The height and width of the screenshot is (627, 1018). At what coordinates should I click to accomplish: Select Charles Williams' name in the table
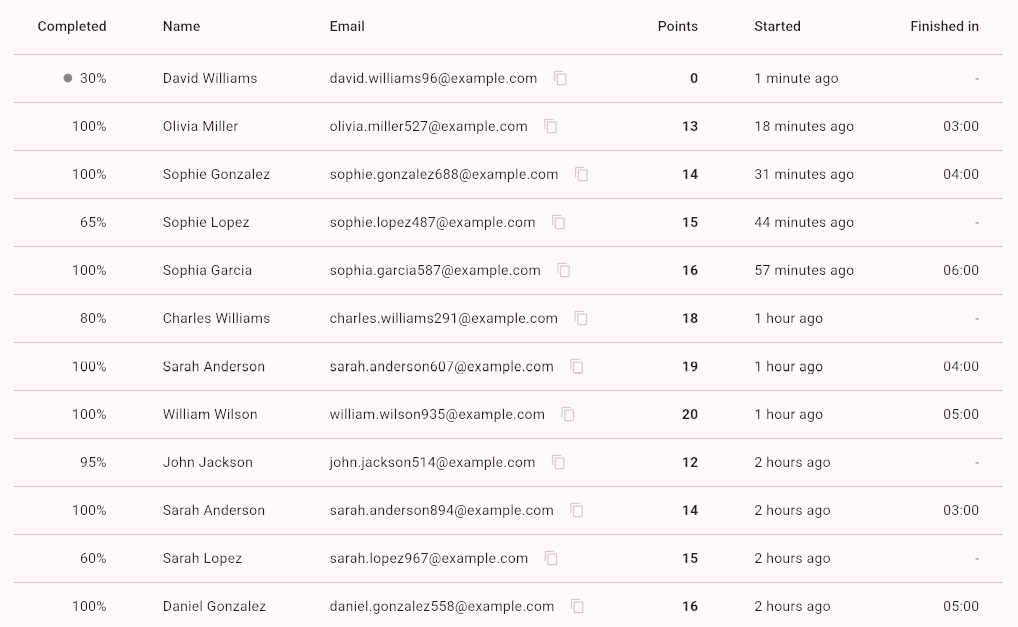coord(216,318)
